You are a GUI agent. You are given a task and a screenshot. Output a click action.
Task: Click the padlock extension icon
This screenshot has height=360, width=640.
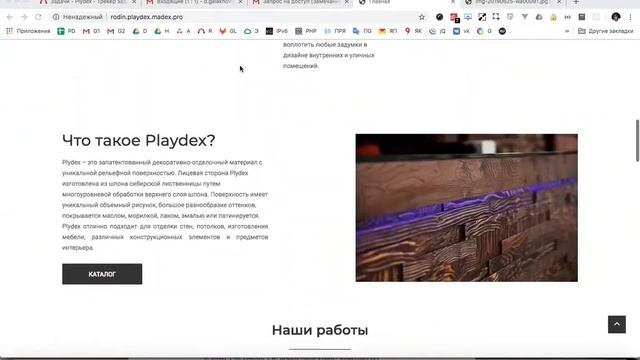[553, 17]
